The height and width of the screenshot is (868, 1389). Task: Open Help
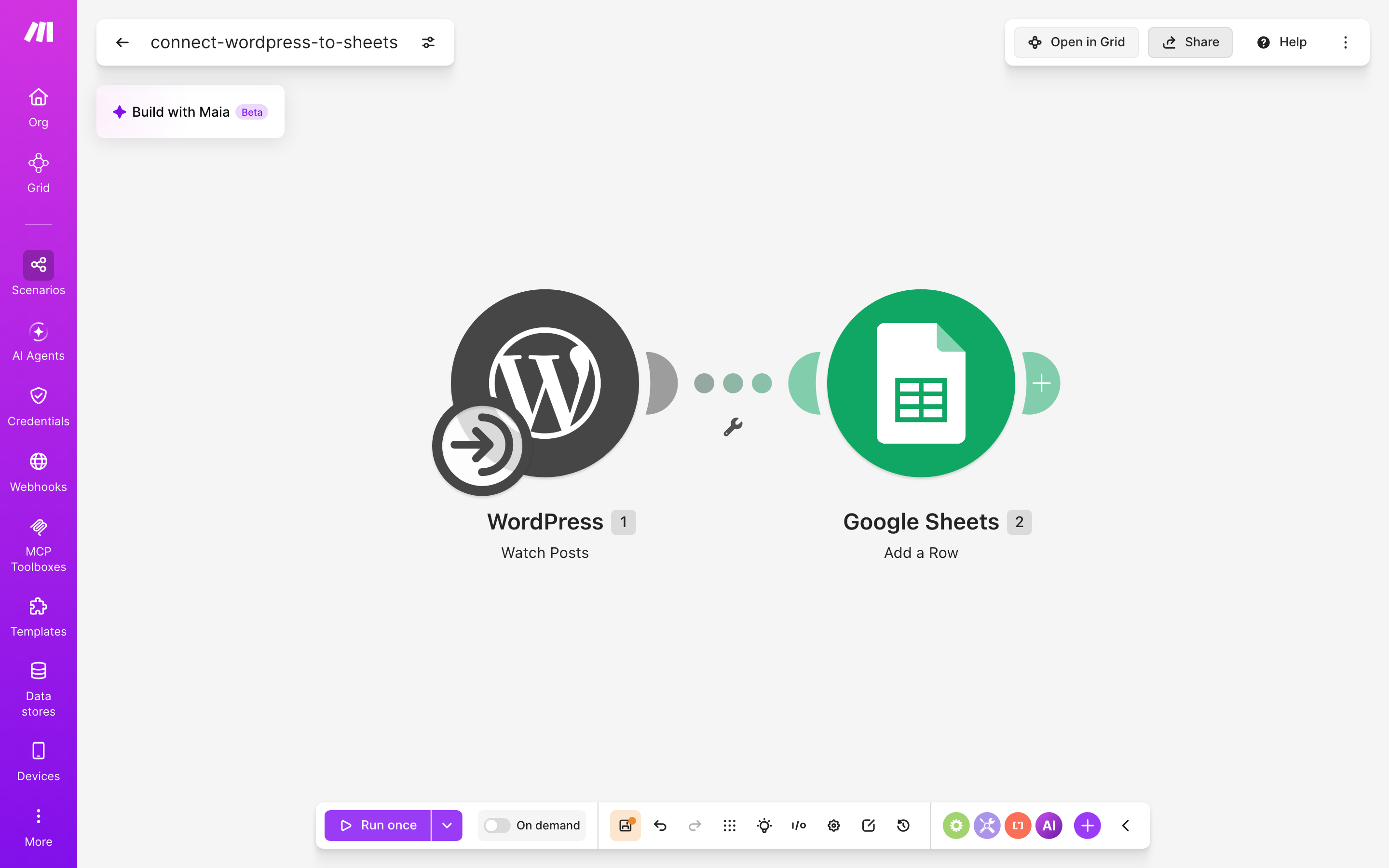pyautogui.click(x=1281, y=42)
